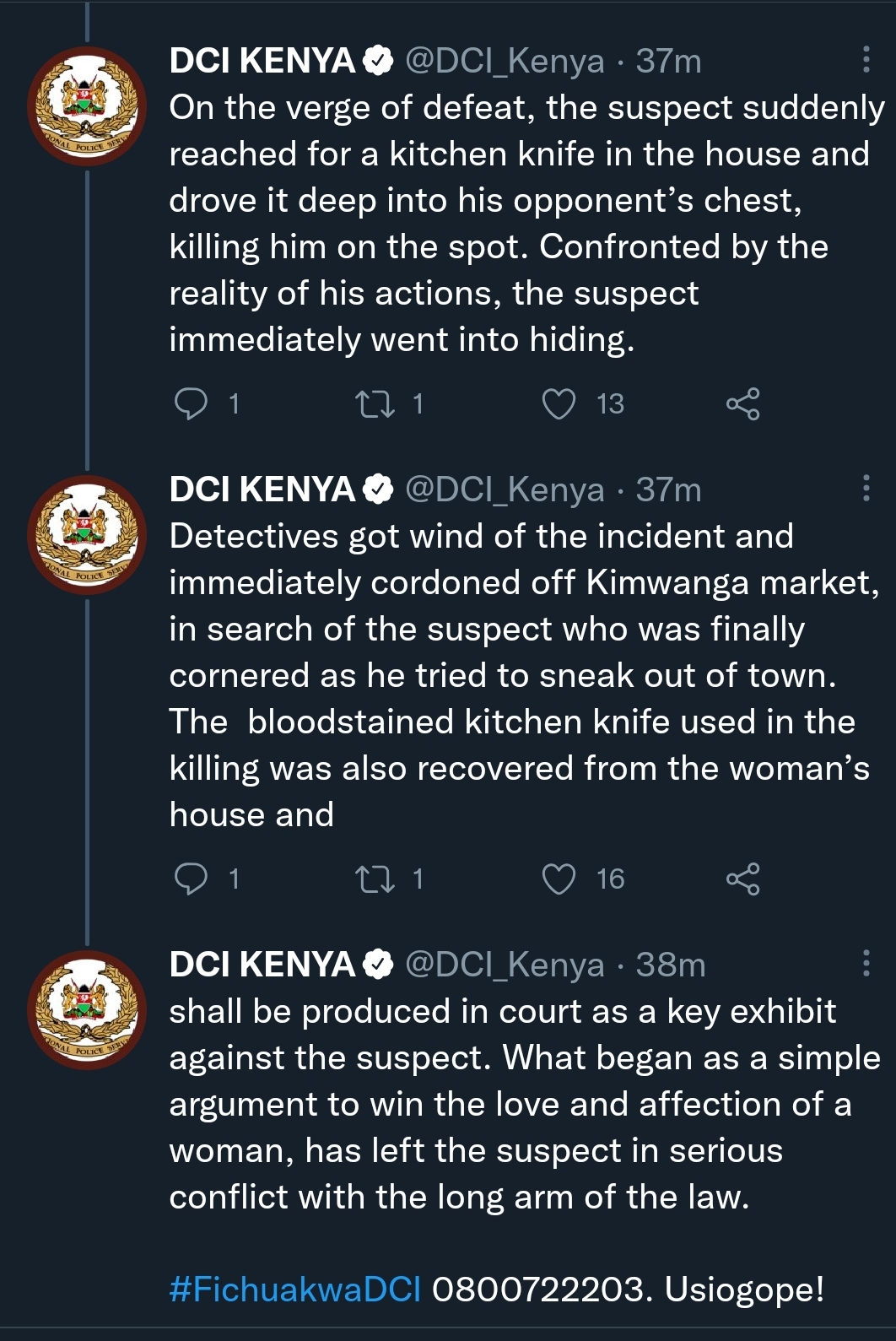Retweet the kitchen knife tweet
The image size is (896, 1341).
click(x=375, y=404)
